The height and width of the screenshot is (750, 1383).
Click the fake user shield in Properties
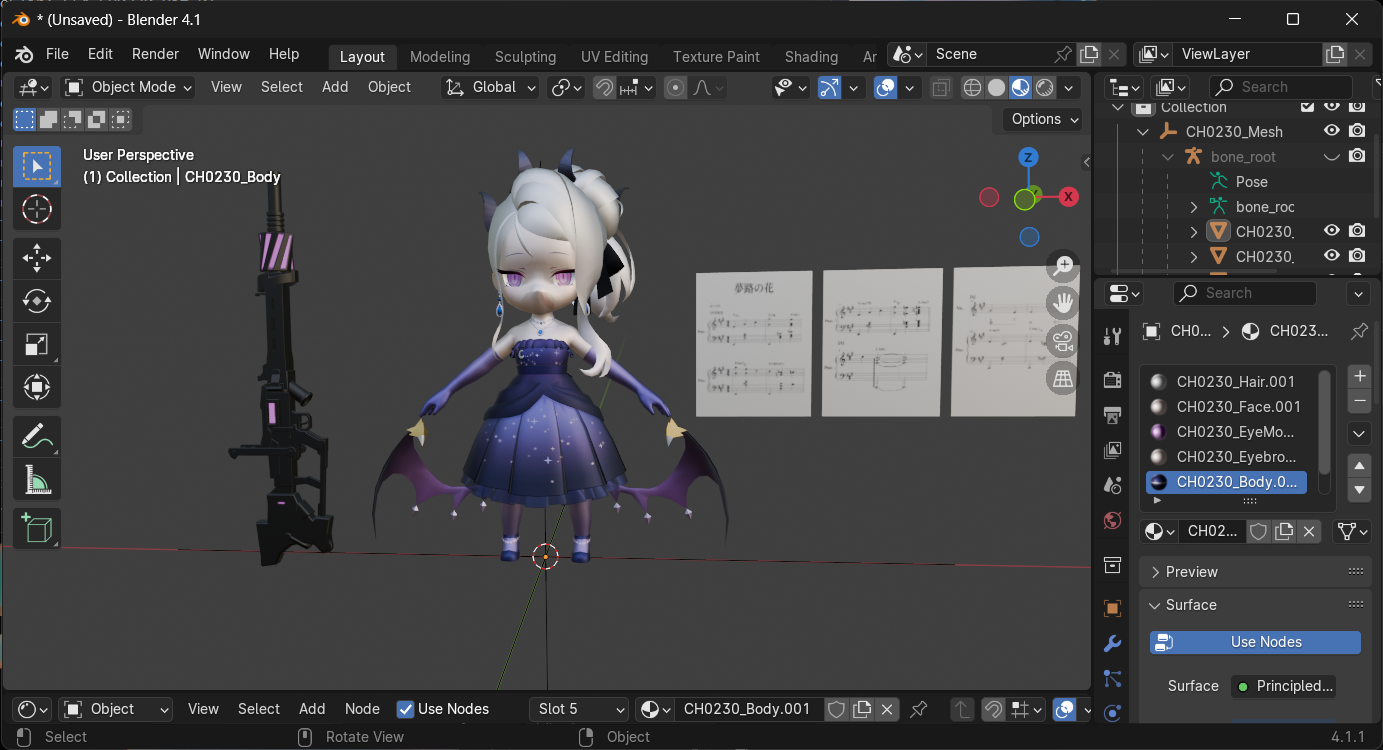[1259, 531]
